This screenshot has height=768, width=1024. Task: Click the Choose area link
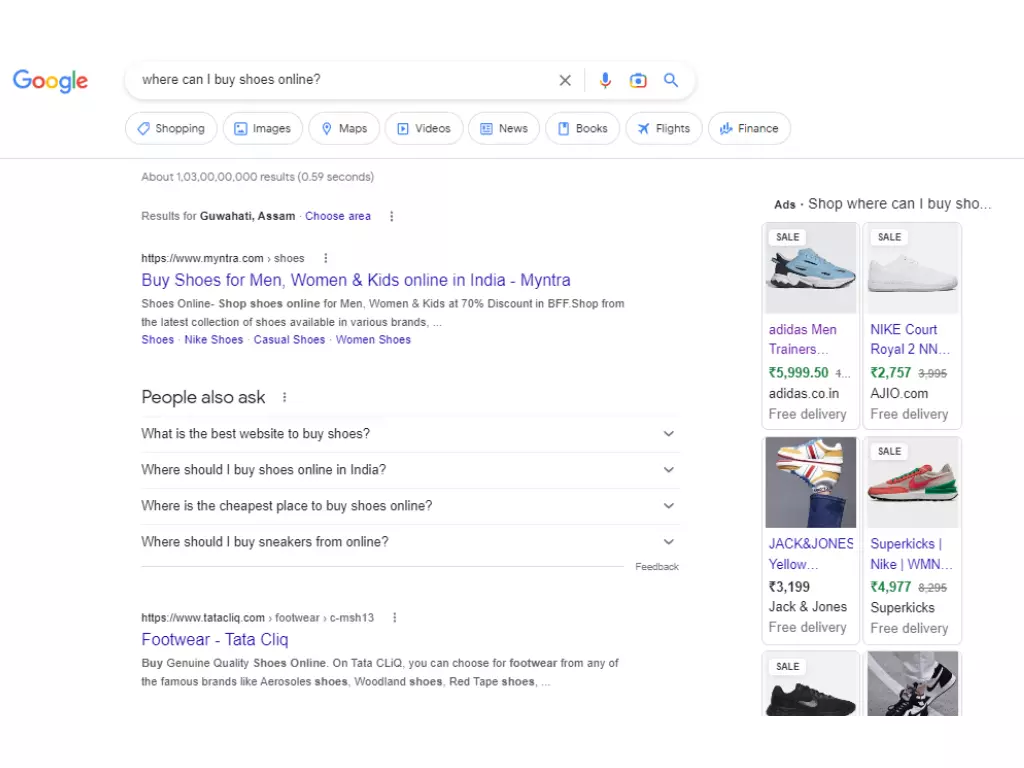(x=338, y=216)
